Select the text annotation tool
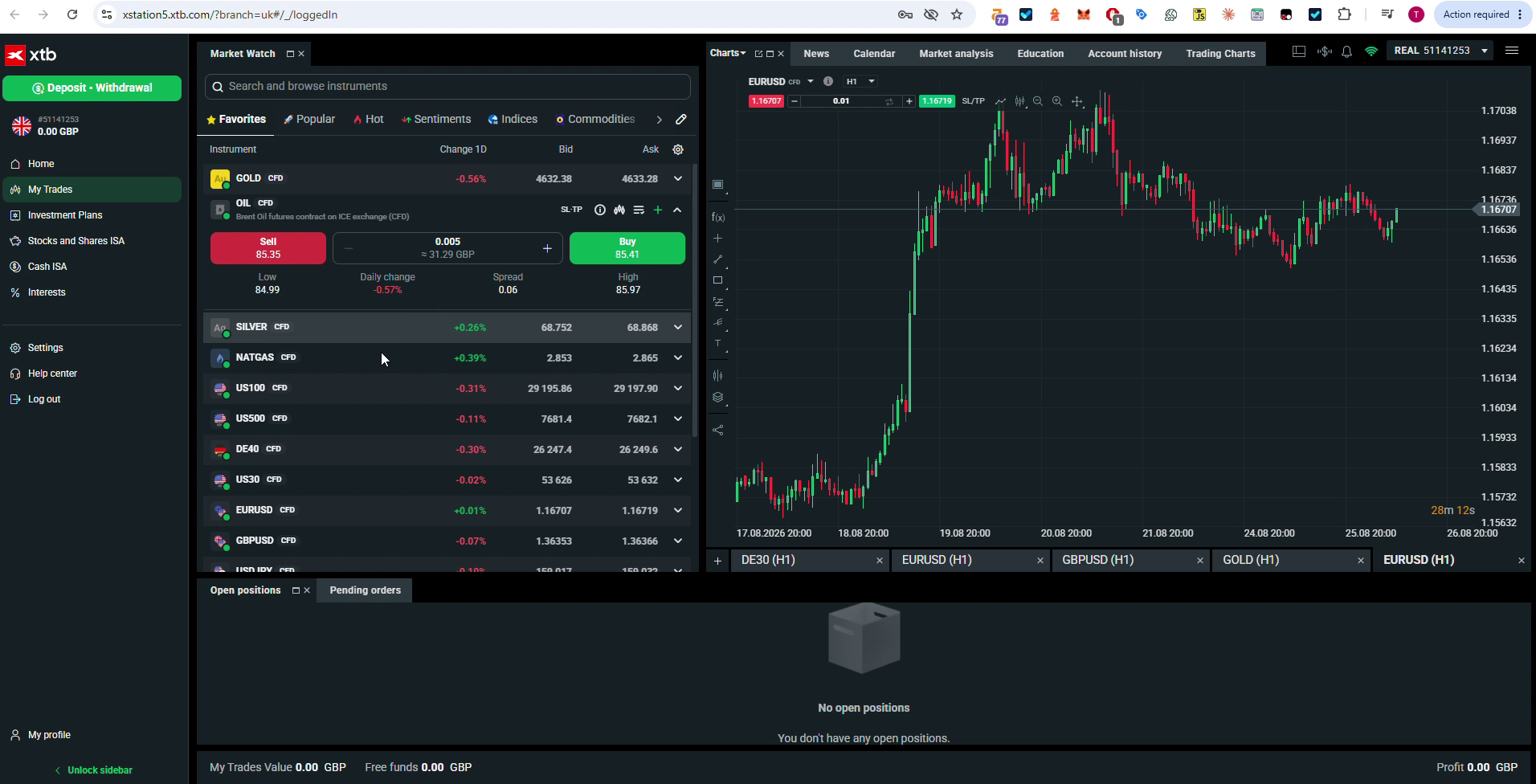Viewport: 1536px width, 784px height. (x=718, y=344)
